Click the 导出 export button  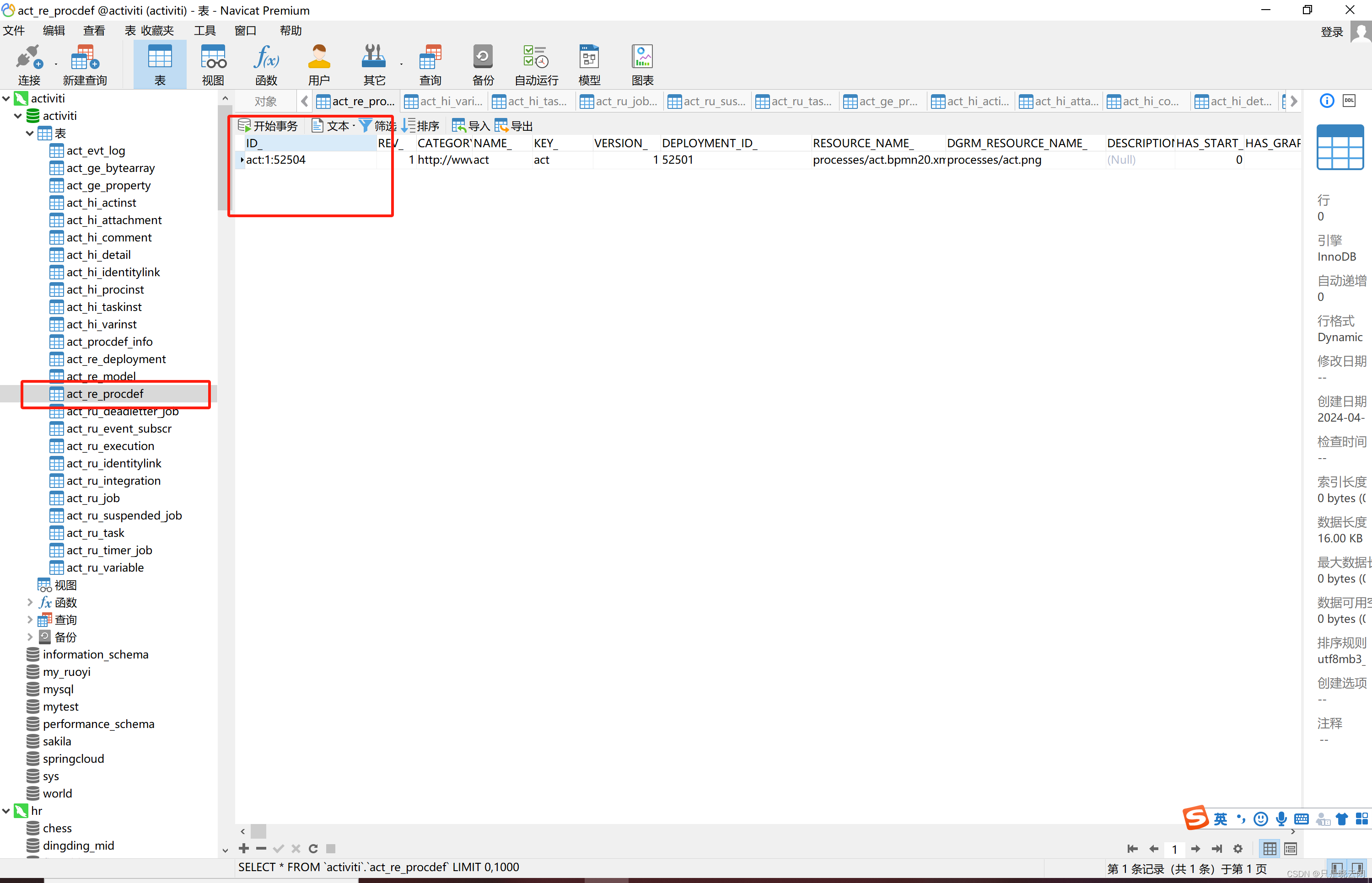point(514,126)
